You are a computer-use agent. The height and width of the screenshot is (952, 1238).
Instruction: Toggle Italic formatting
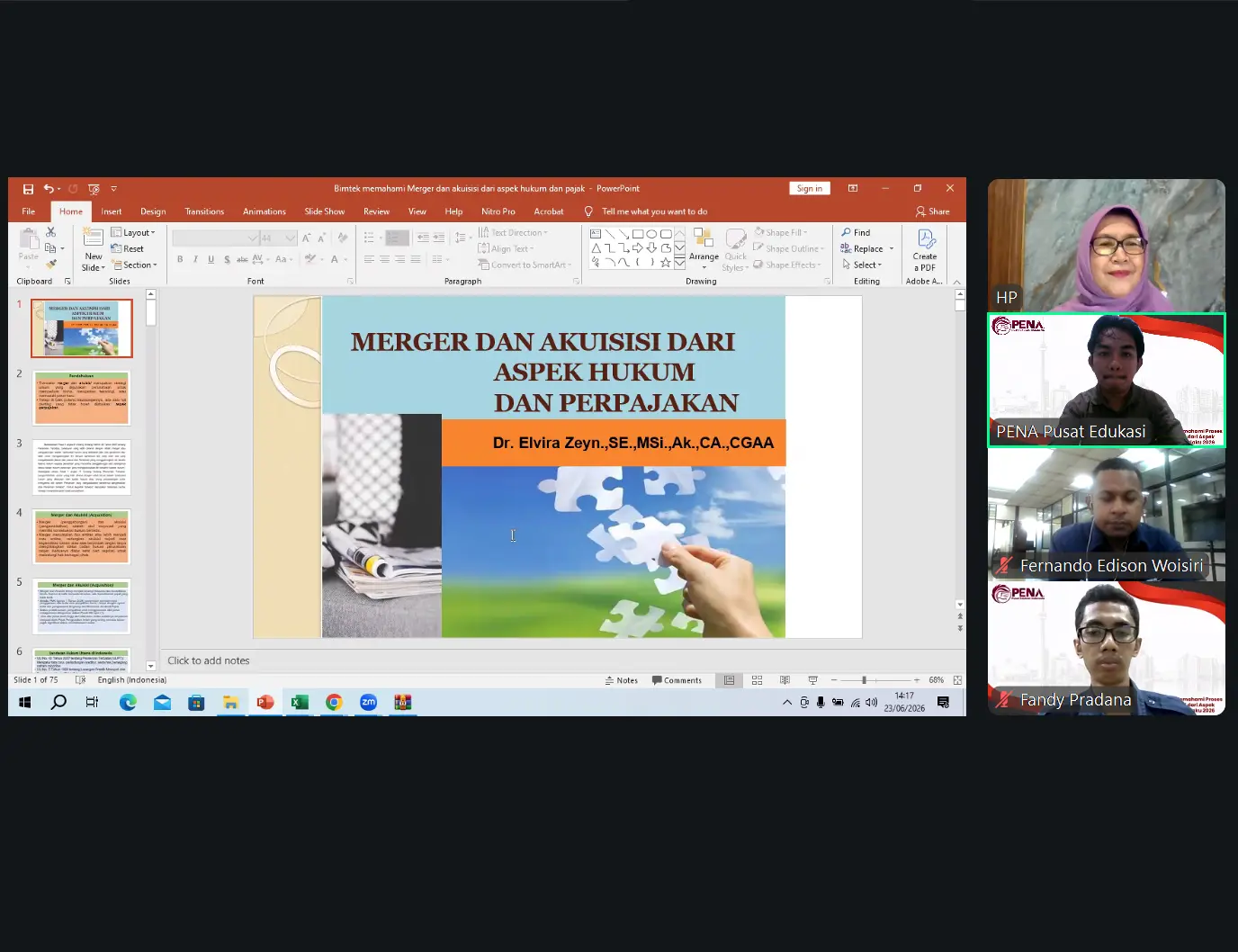pos(195,259)
